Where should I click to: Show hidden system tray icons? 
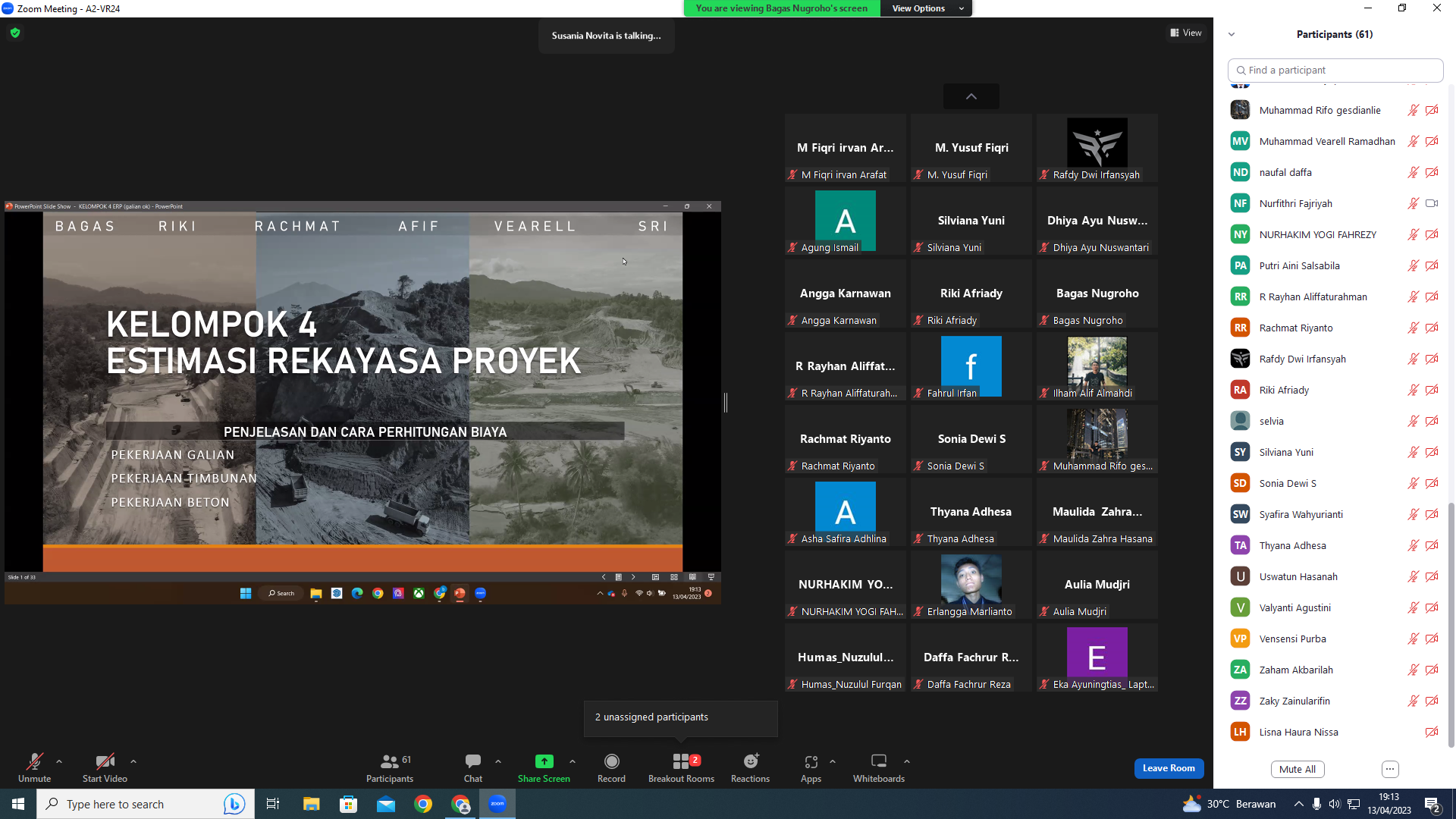[x=1299, y=804]
